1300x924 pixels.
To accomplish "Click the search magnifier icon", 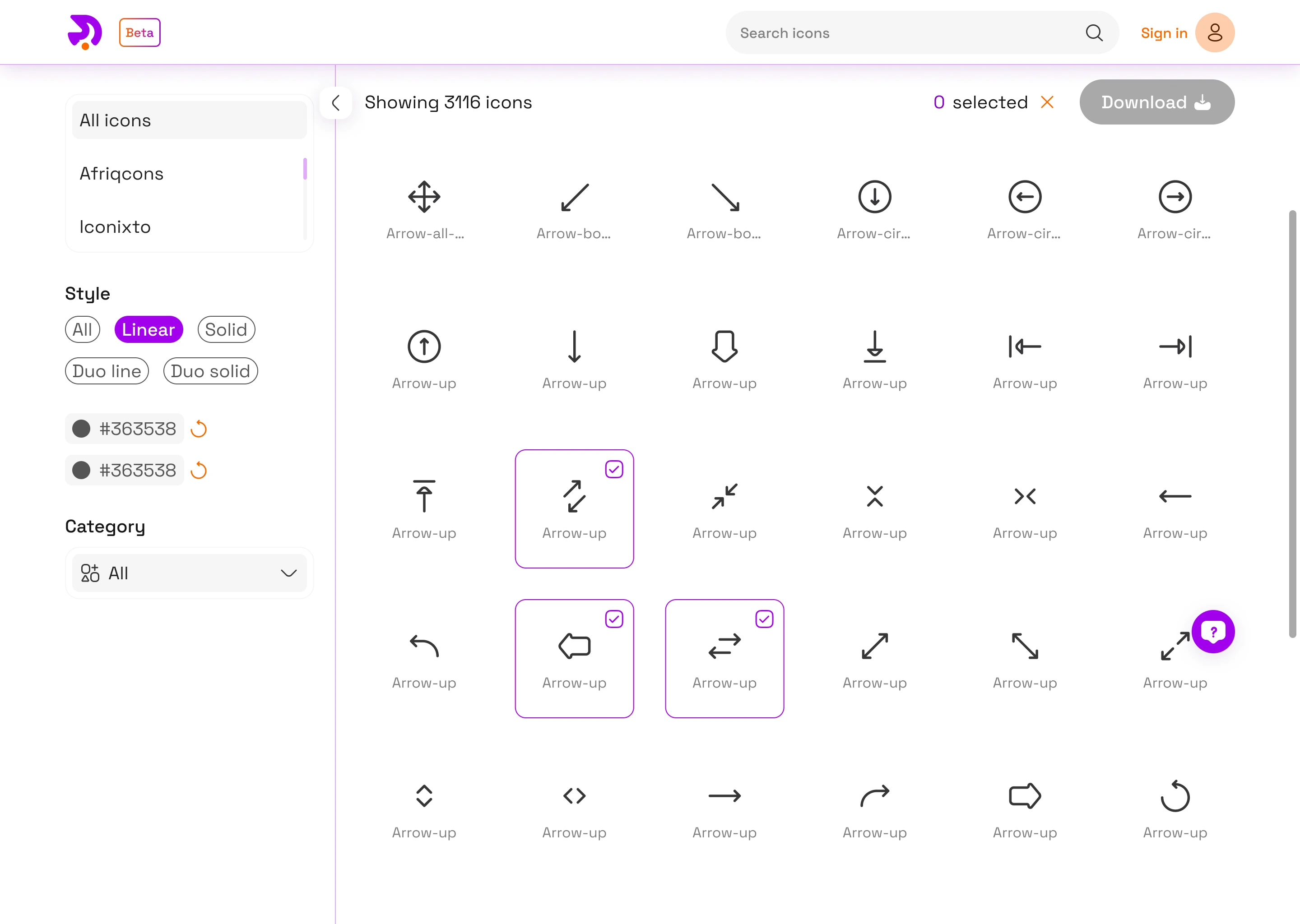I will (x=1093, y=33).
